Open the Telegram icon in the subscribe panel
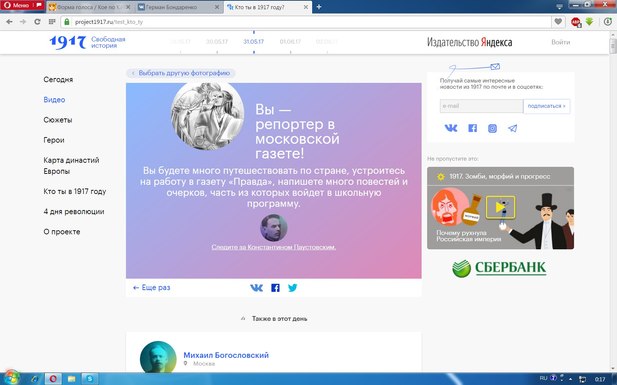 coord(512,128)
